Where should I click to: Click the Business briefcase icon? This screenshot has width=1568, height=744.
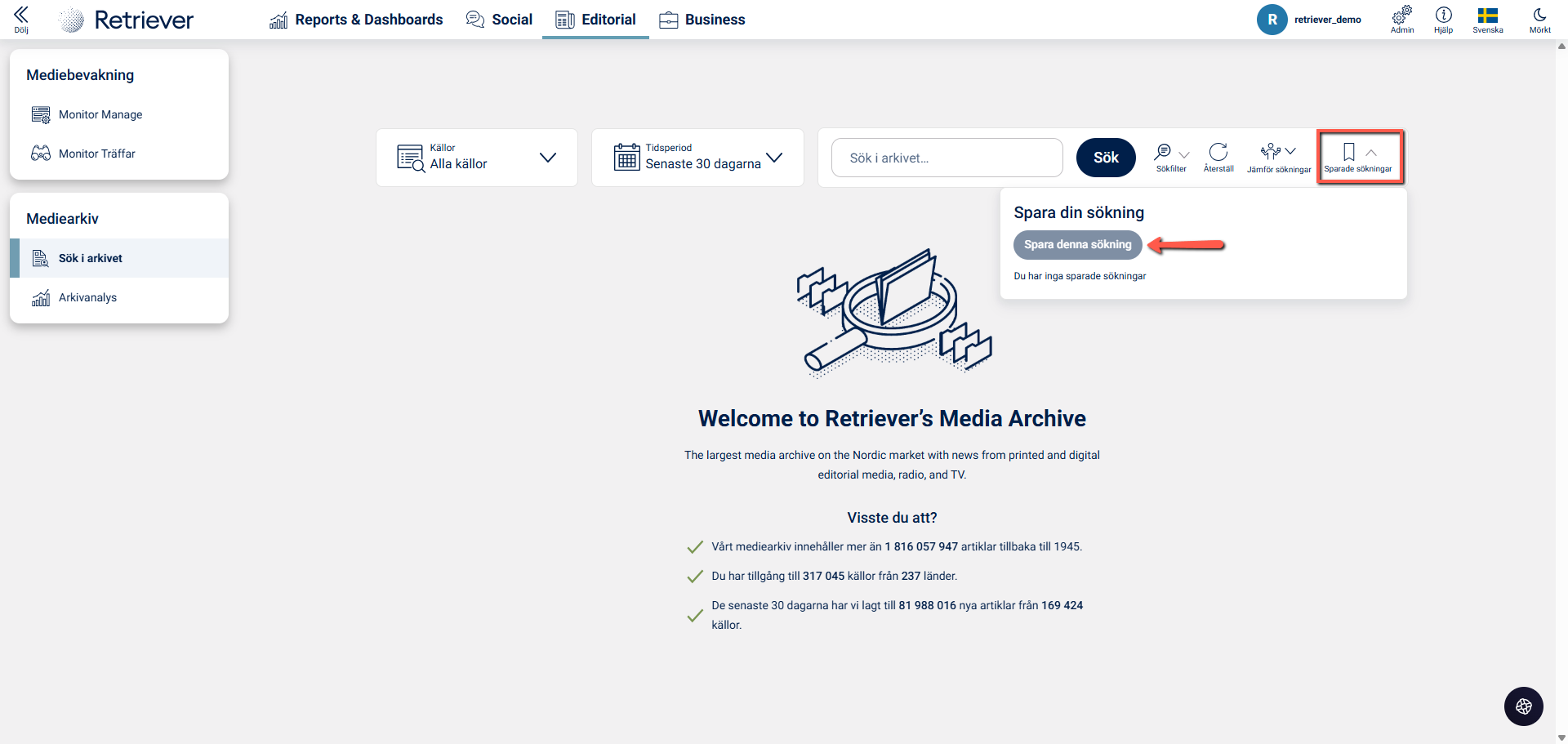coord(669,20)
